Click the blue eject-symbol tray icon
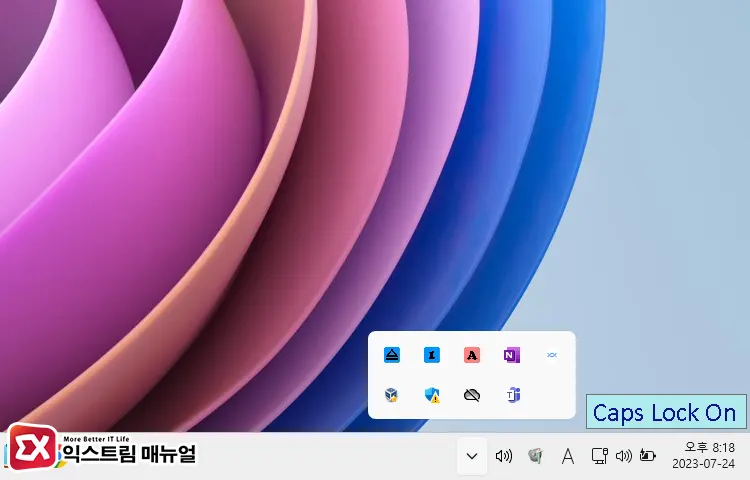The width and height of the screenshot is (750, 480). (x=392, y=355)
